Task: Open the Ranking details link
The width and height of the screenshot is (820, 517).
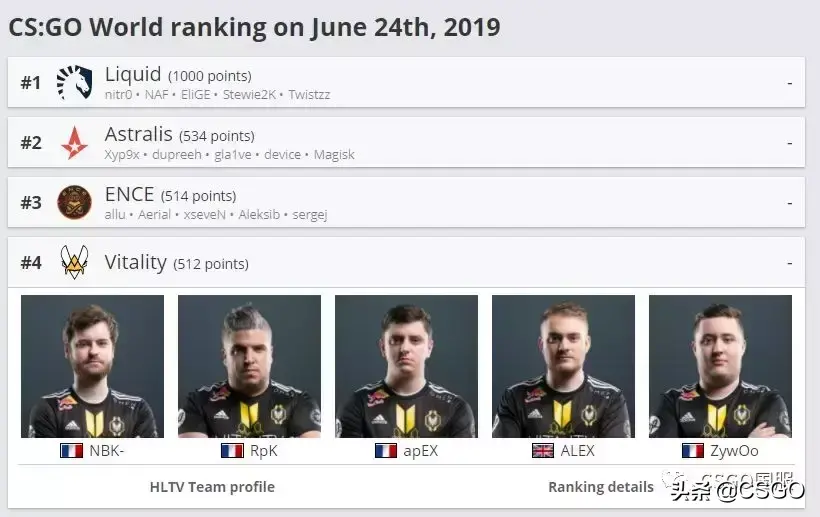Action: tap(600, 487)
